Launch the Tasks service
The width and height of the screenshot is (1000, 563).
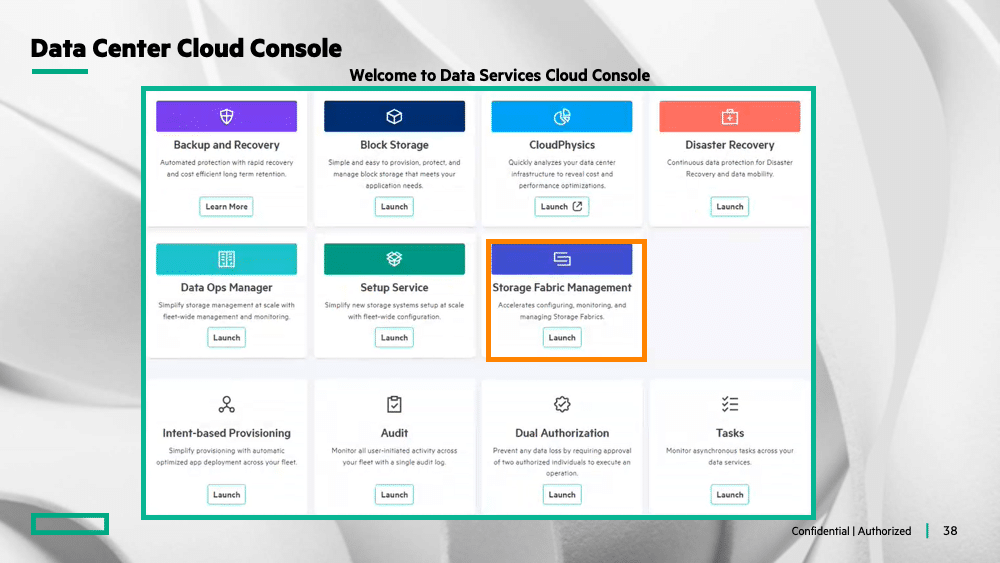[x=730, y=495]
